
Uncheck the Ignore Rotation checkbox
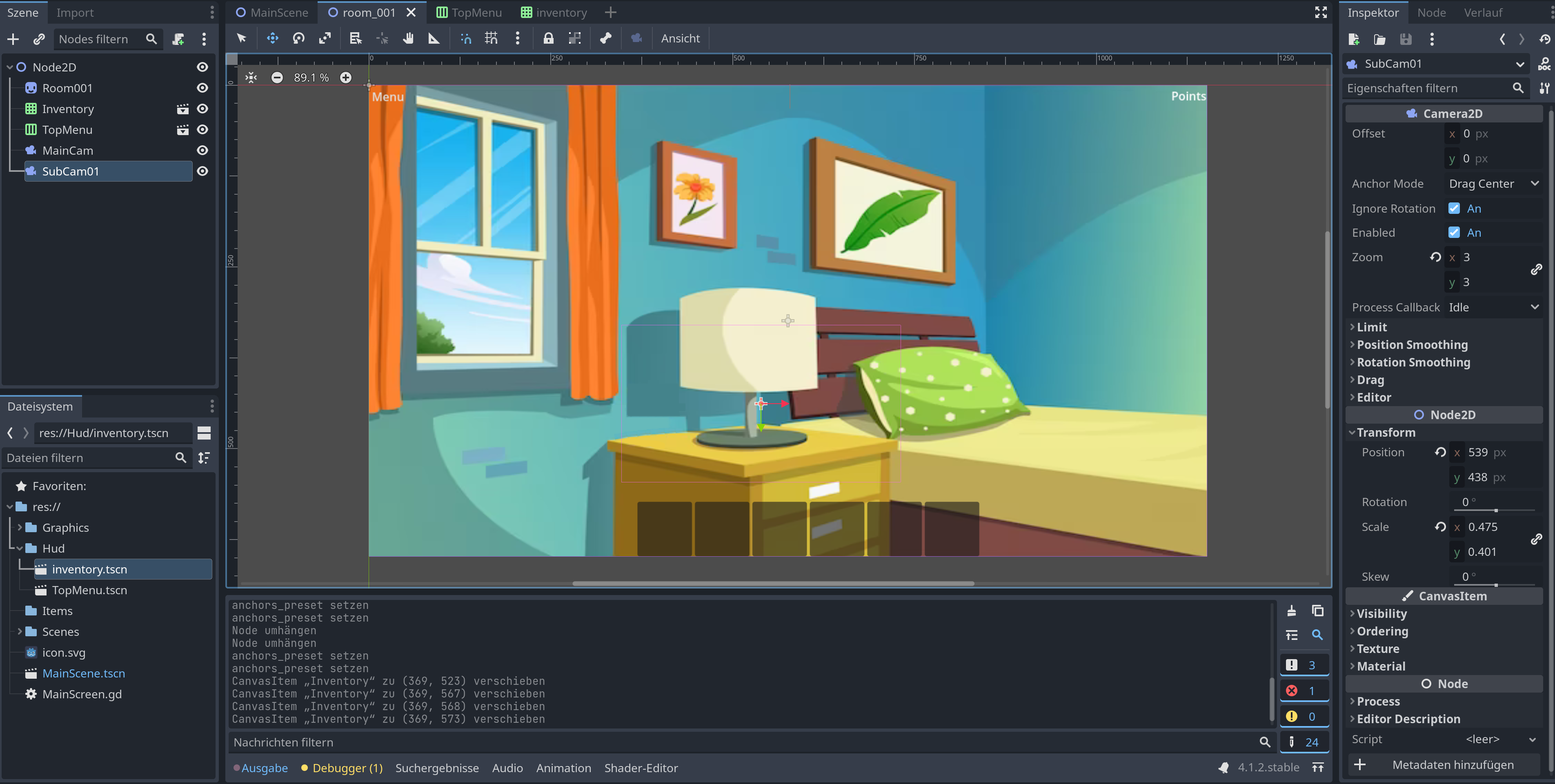1454,208
